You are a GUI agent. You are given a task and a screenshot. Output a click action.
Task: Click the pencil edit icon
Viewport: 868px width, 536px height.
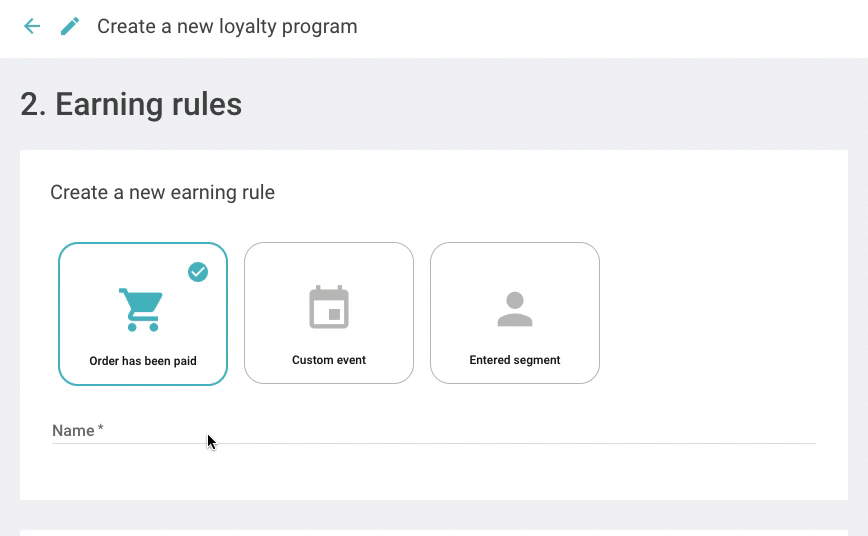pyautogui.click(x=69, y=27)
